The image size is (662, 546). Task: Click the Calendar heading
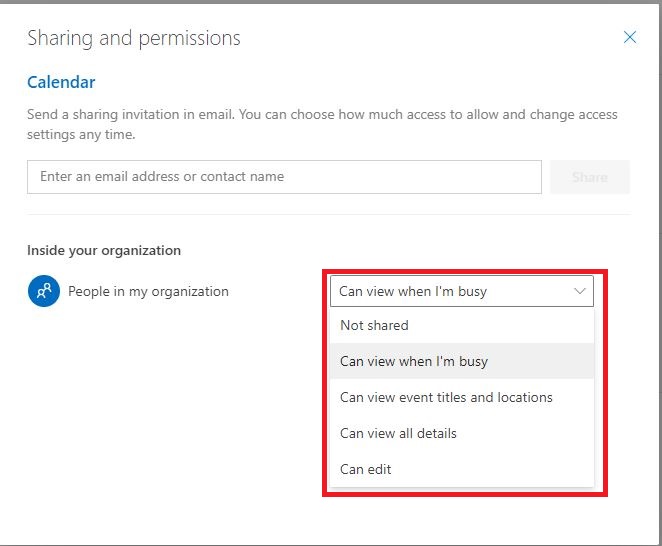pos(61,82)
